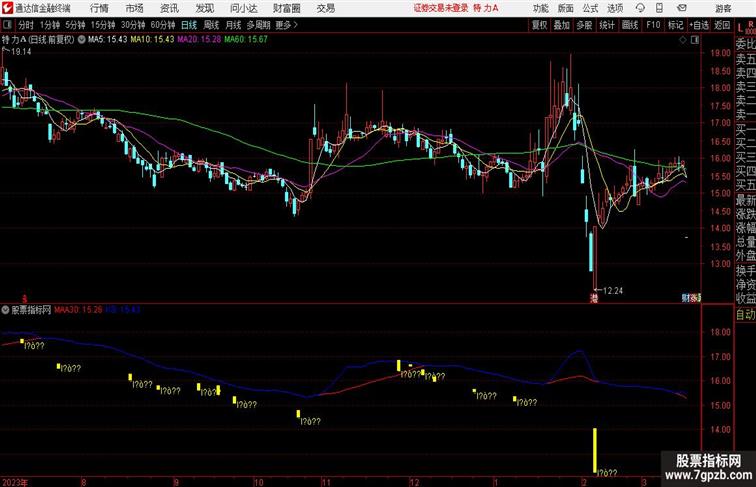Open the 市场 menu
The width and height of the screenshot is (756, 487).
tap(135, 8)
